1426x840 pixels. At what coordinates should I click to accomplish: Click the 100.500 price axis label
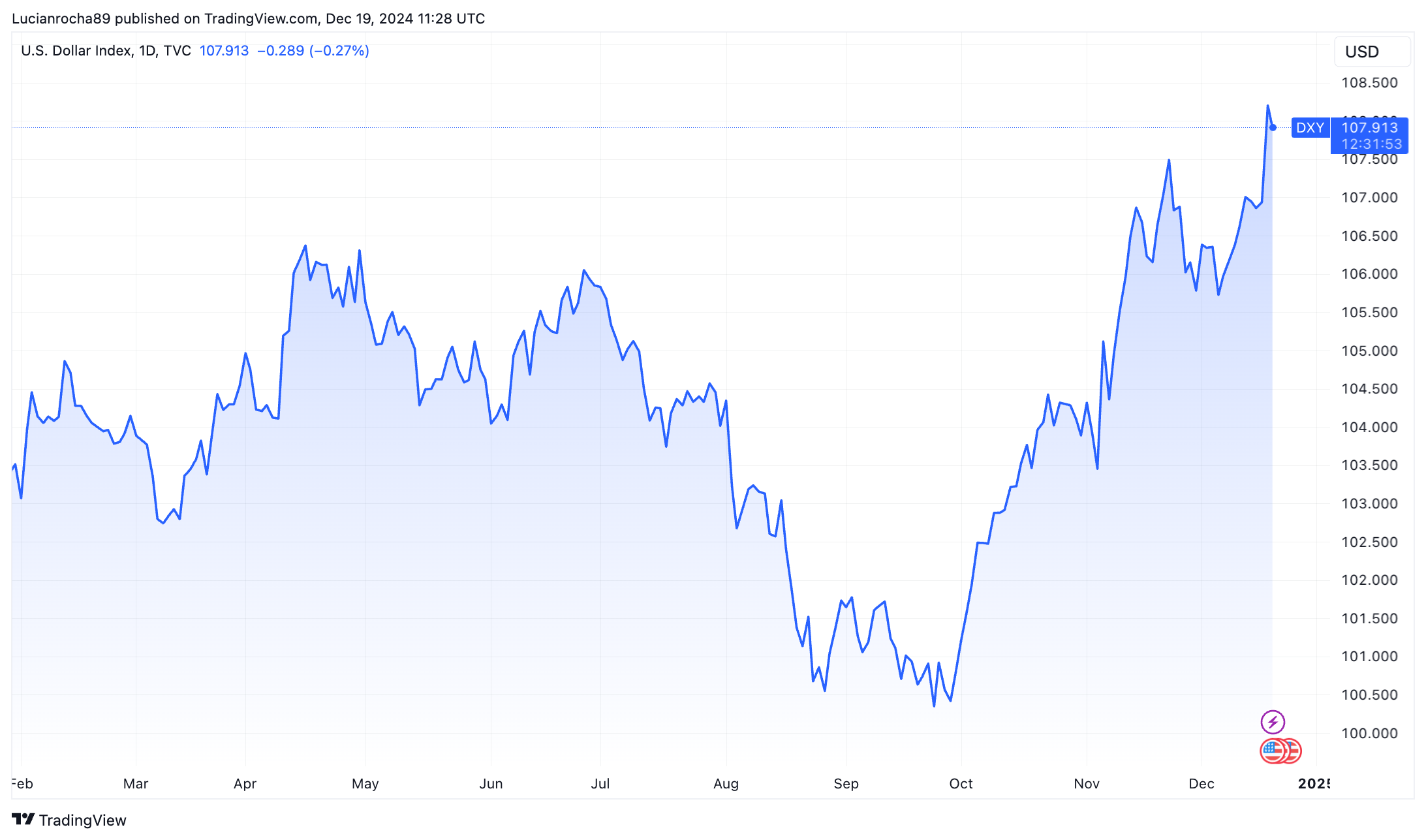(x=1369, y=695)
